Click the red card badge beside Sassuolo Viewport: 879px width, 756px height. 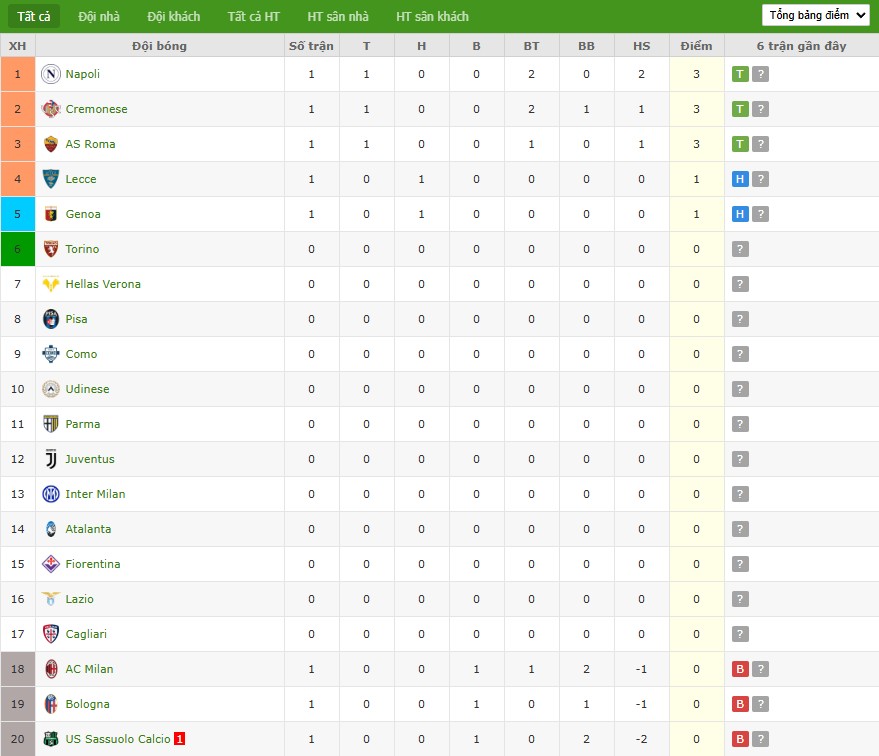(x=180, y=739)
